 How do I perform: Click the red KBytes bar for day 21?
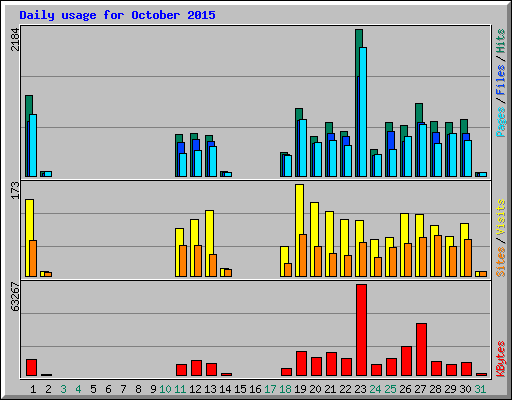pyautogui.click(x=331, y=364)
